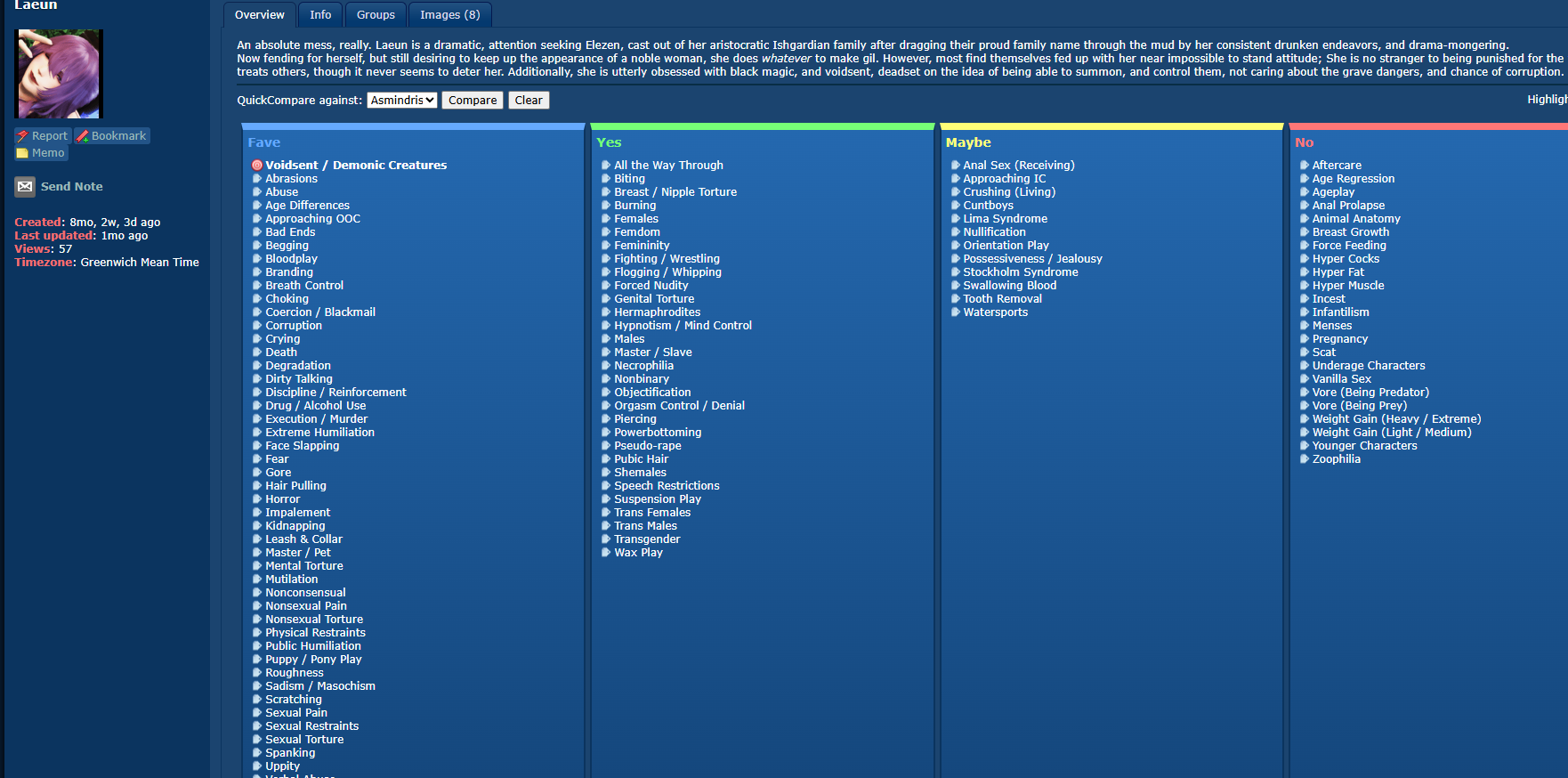Click the Hyper Muscle entry
This screenshot has height=778, width=1568.
click(x=1348, y=286)
